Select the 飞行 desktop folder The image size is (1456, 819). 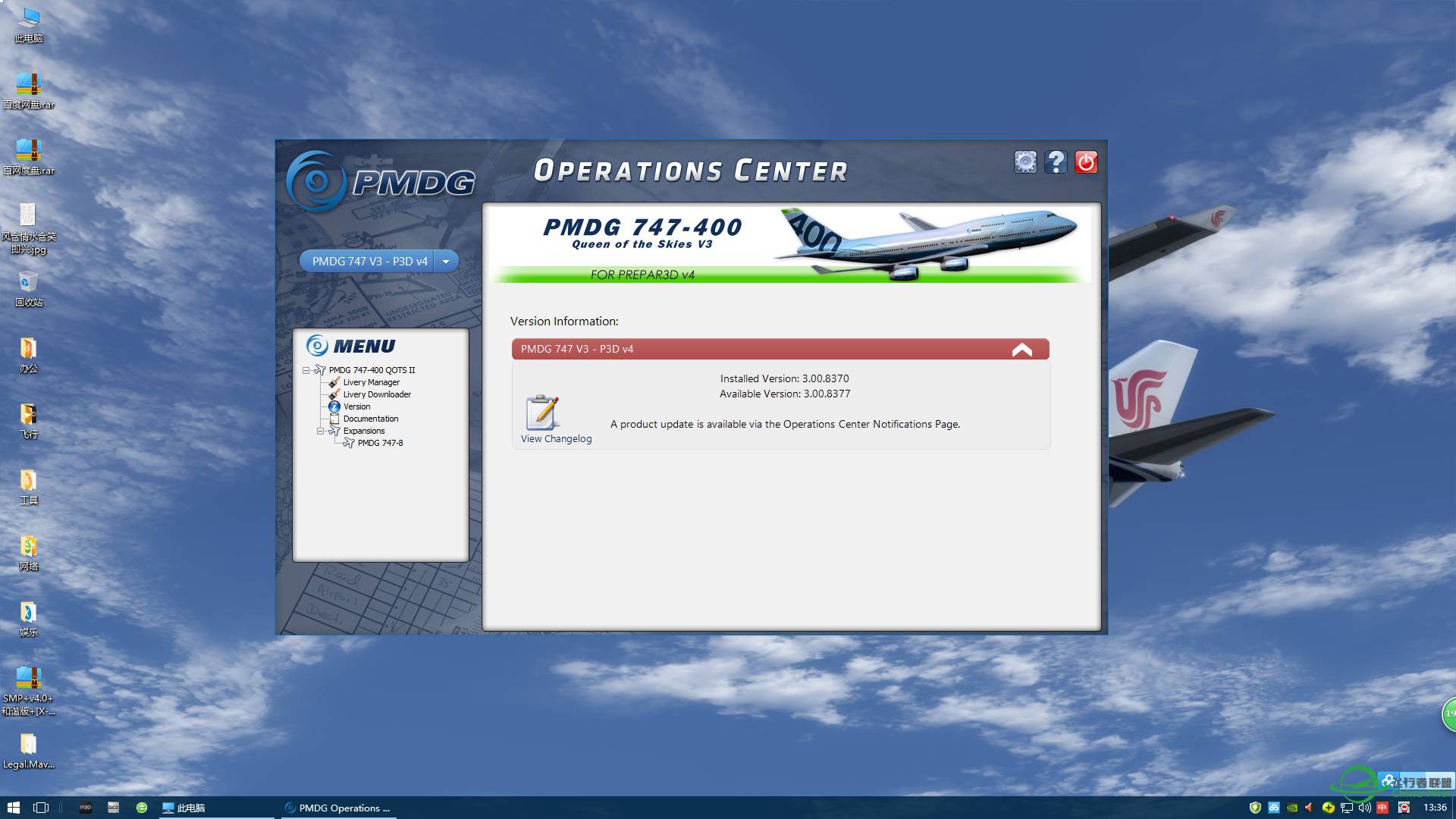click(29, 421)
